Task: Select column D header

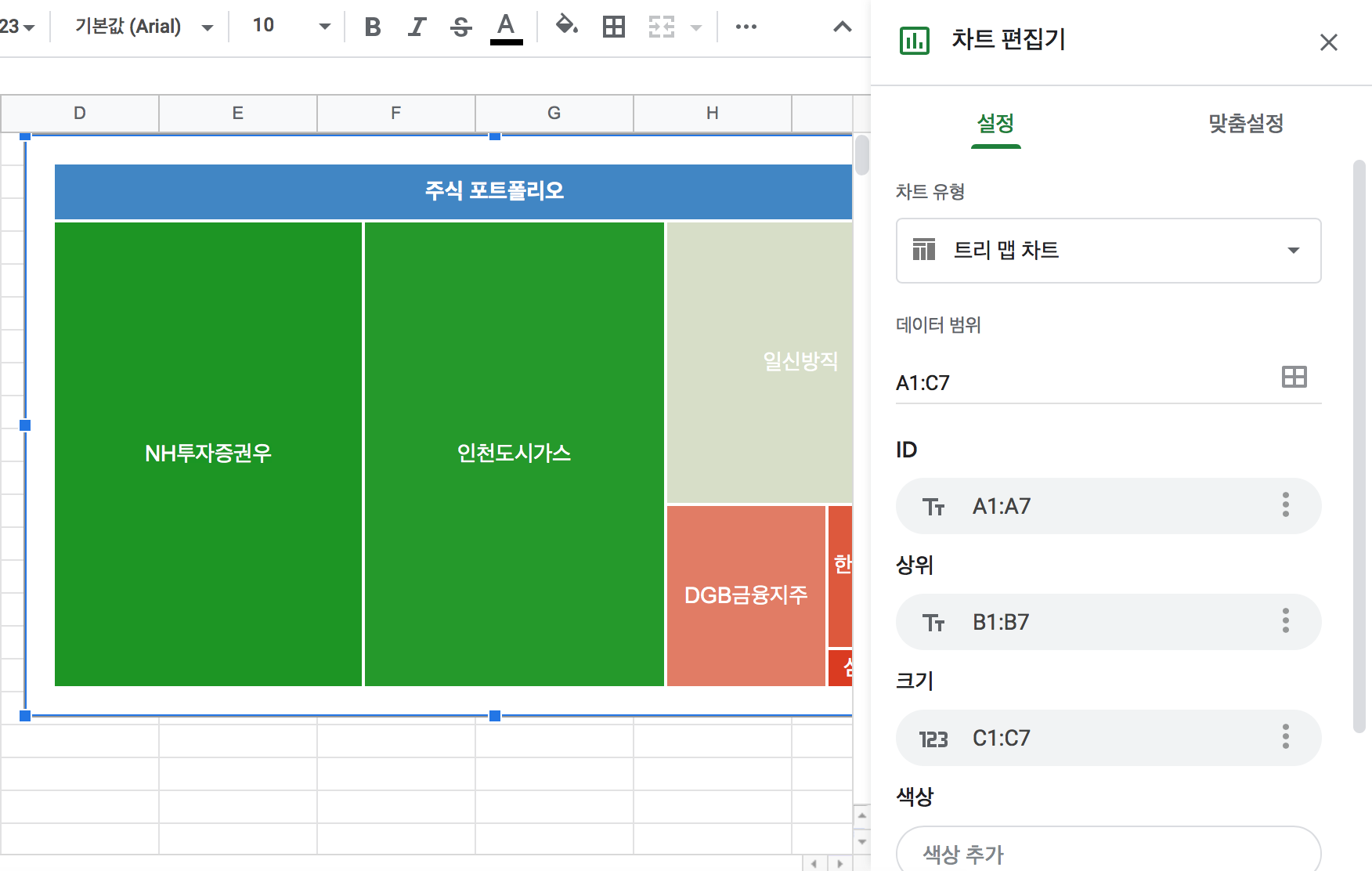Action: point(80,113)
